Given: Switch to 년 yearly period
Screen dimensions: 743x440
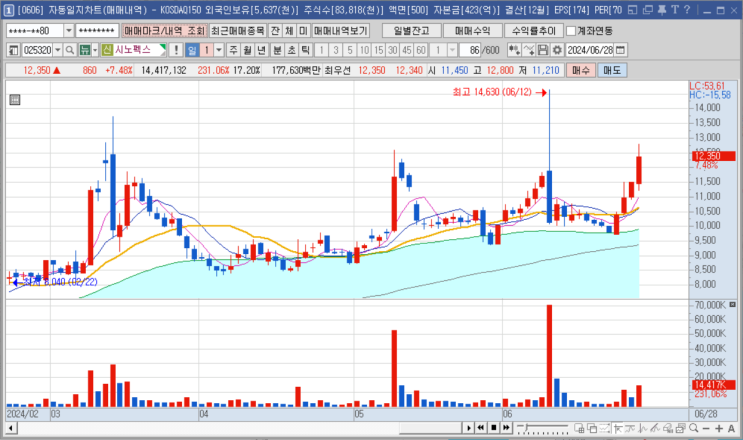Looking at the screenshot, I should (x=262, y=50).
